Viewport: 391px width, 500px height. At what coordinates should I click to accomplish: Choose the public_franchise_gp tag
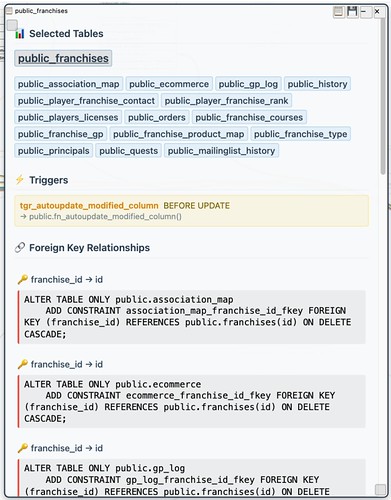click(x=61, y=134)
